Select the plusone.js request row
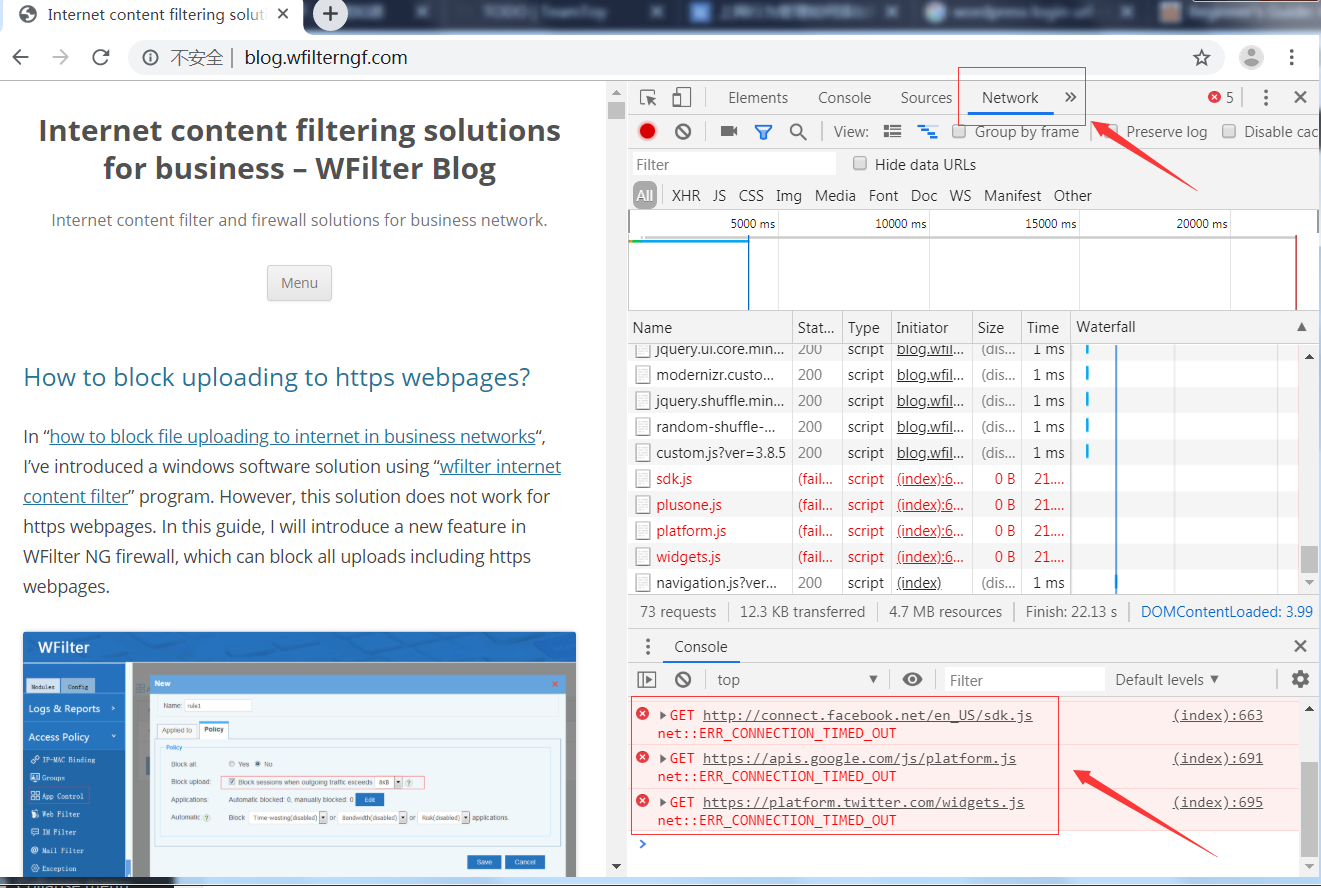The height and width of the screenshot is (888, 1321). click(x=850, y=504)
